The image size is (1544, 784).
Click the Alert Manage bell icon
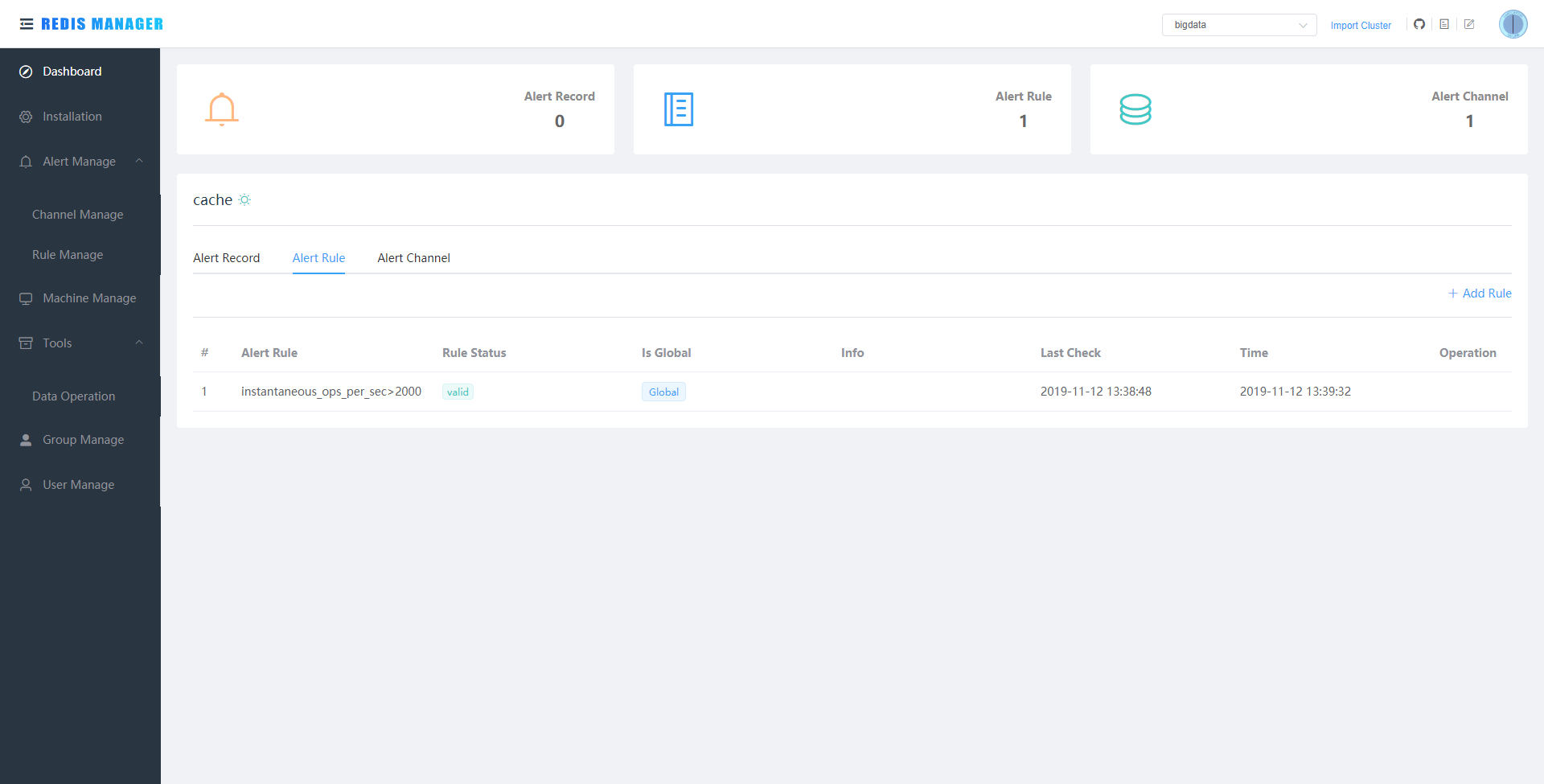coord(26,162)
